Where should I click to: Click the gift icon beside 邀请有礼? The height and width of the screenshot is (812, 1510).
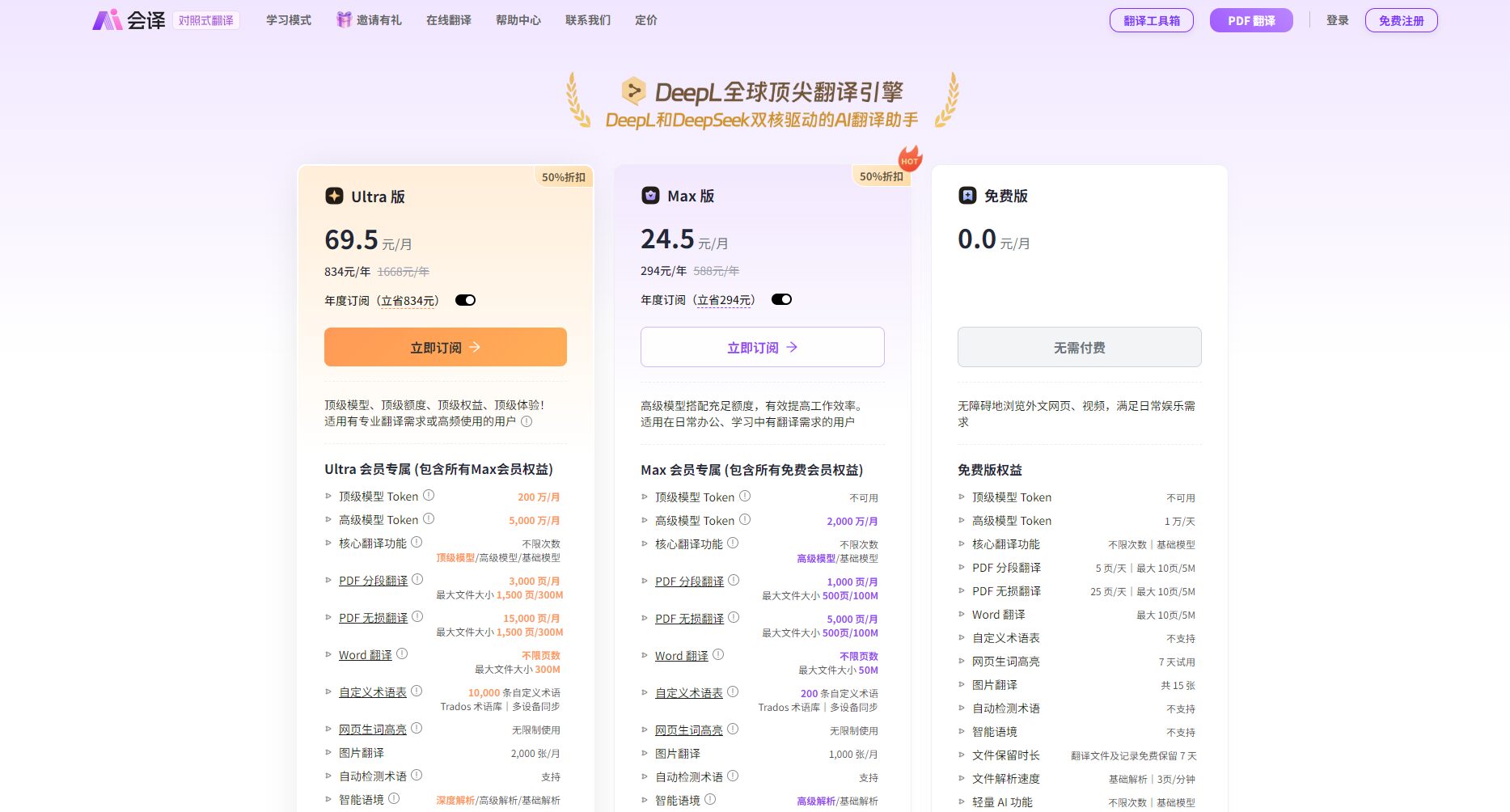tap(343, 19)
